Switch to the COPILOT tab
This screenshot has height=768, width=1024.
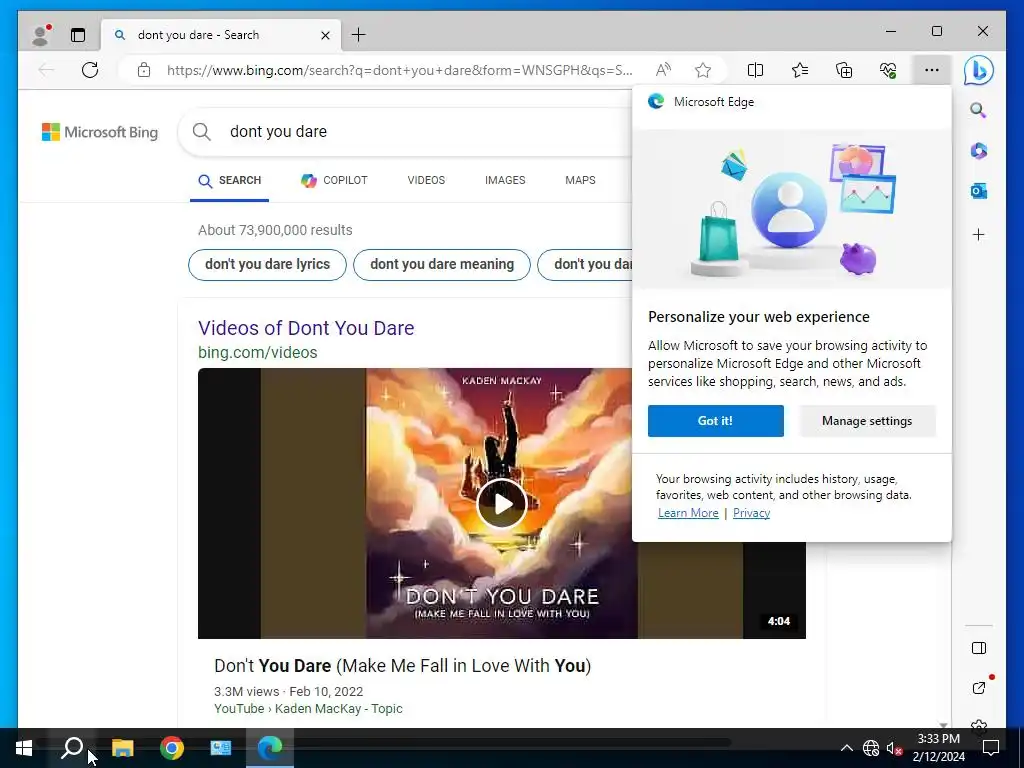coord(334,181)
